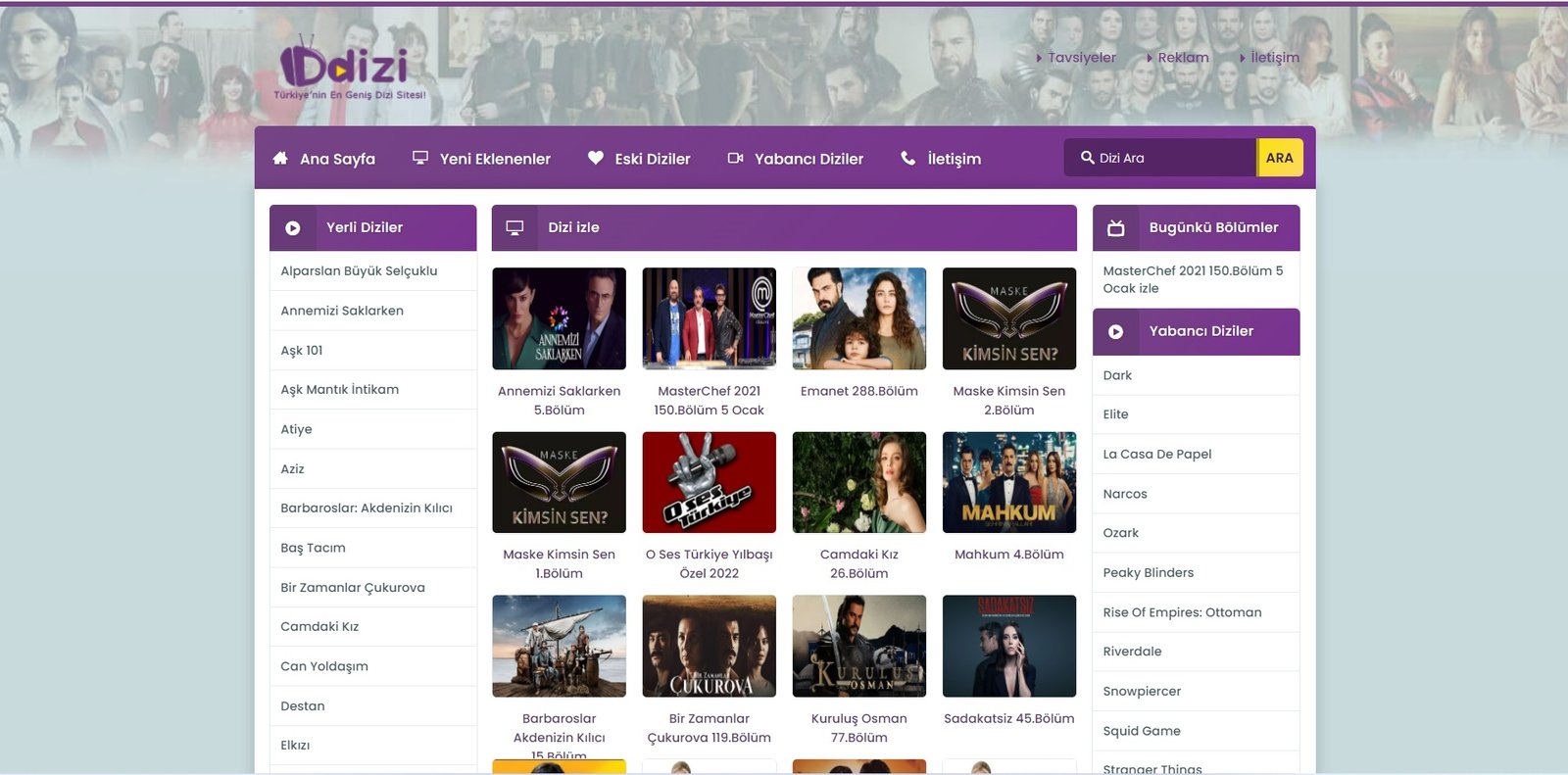
Task: Click the Ddizi site logo
Action: point(349,68)
